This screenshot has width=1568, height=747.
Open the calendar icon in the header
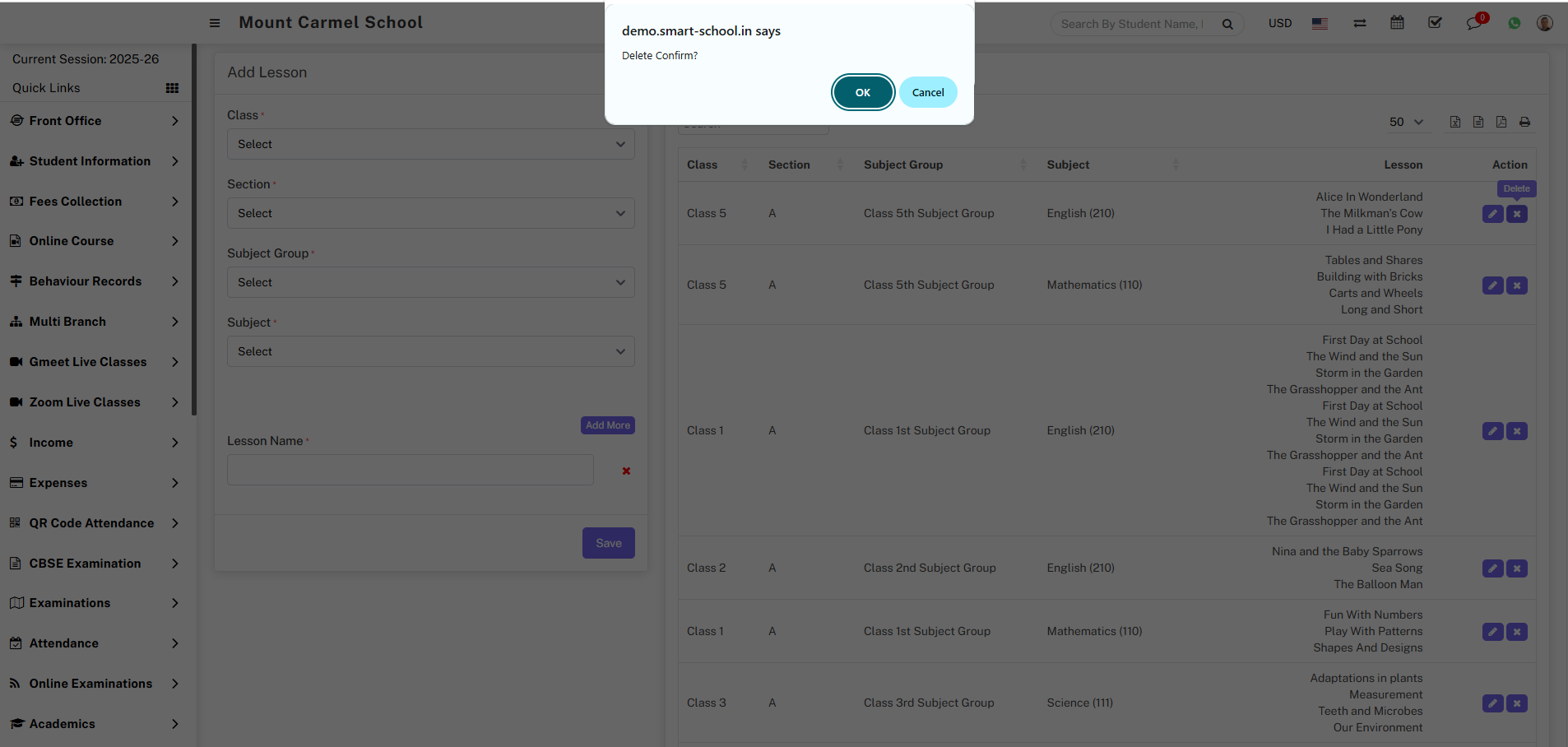tap(1397, 23)
